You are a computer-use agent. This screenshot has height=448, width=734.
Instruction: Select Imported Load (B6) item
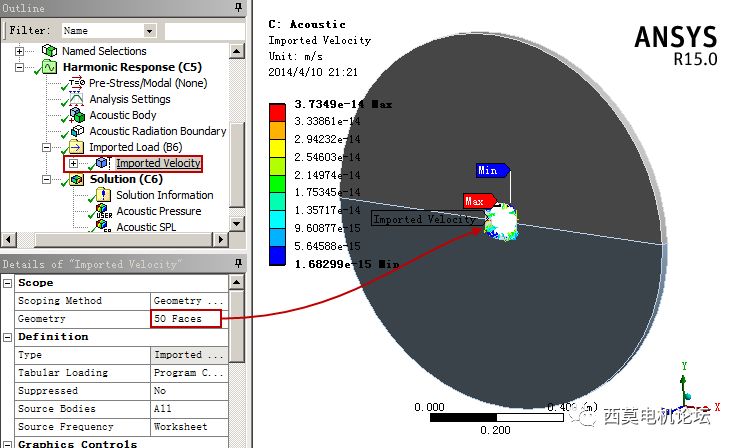(x=135, y=147)
